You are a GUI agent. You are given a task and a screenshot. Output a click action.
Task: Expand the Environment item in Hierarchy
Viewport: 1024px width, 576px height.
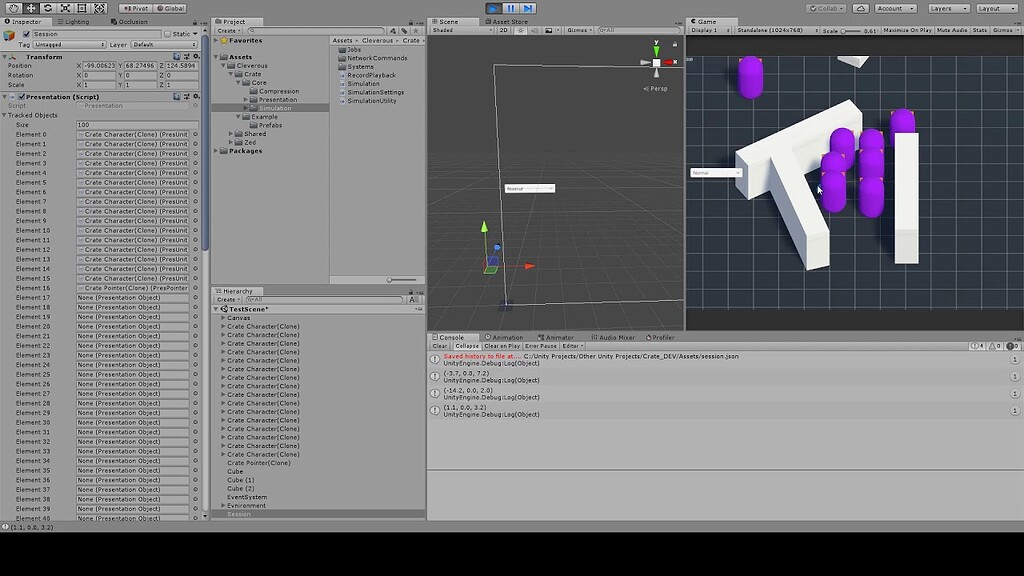click(x=225, y=505)
